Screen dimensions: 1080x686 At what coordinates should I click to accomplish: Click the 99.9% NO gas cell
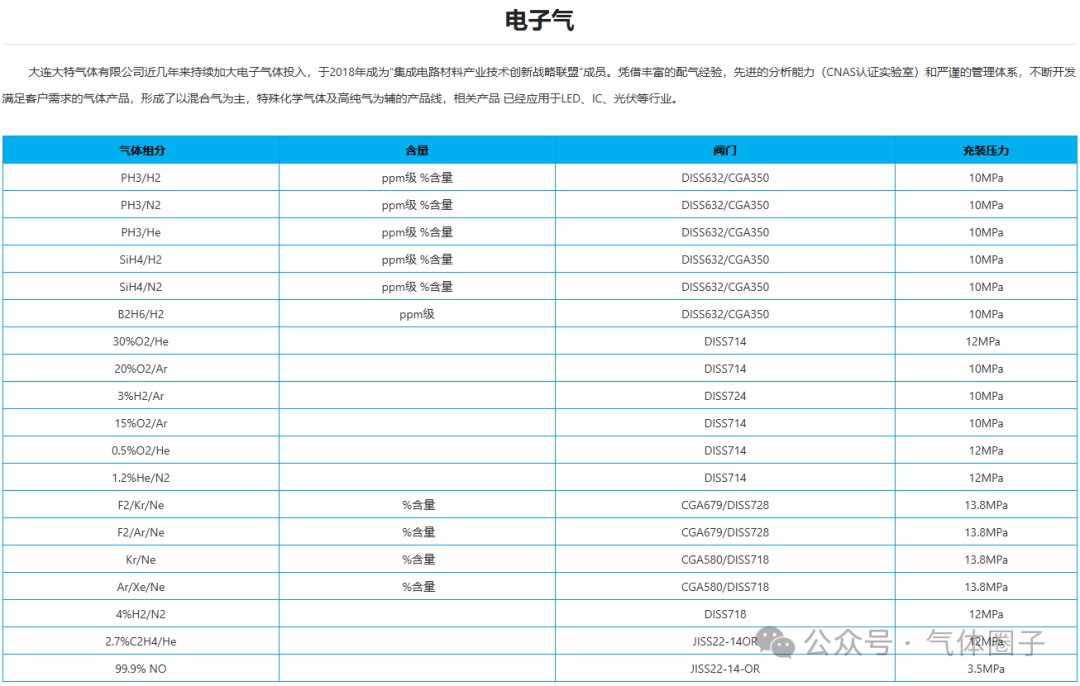(x=141, y=669)
